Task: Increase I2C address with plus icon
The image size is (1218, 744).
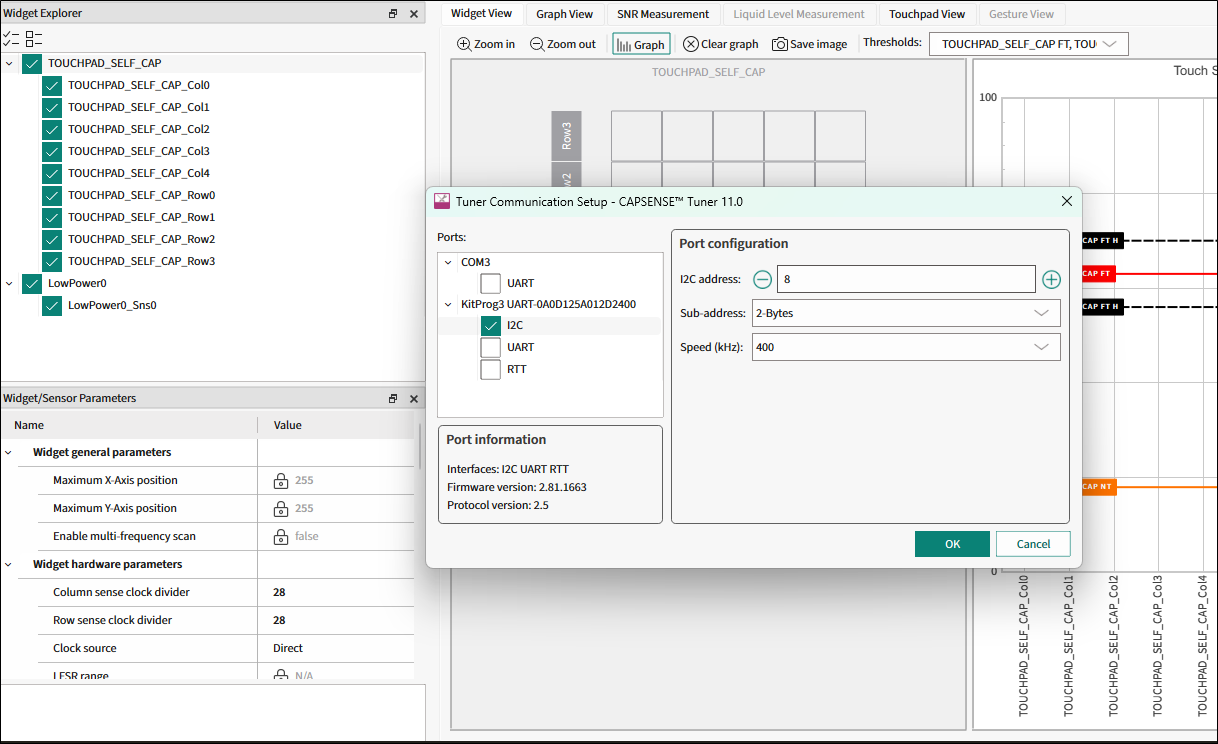Action: click(1051, 279)
